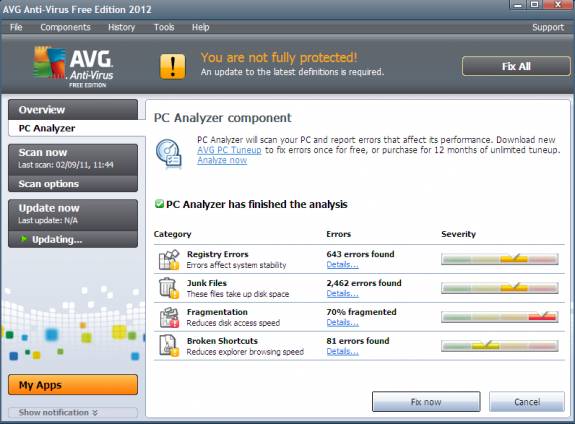Click the Fix now button
The image size is (575, 424).
[426, 402]
